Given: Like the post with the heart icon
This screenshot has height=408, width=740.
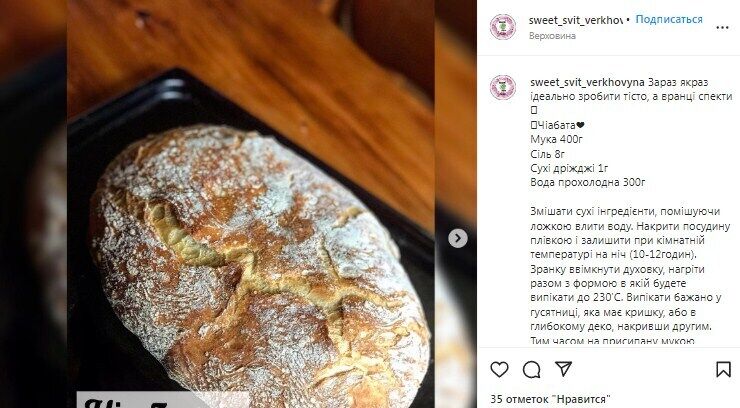Looking at the screenshot, I should click(499, 369).
